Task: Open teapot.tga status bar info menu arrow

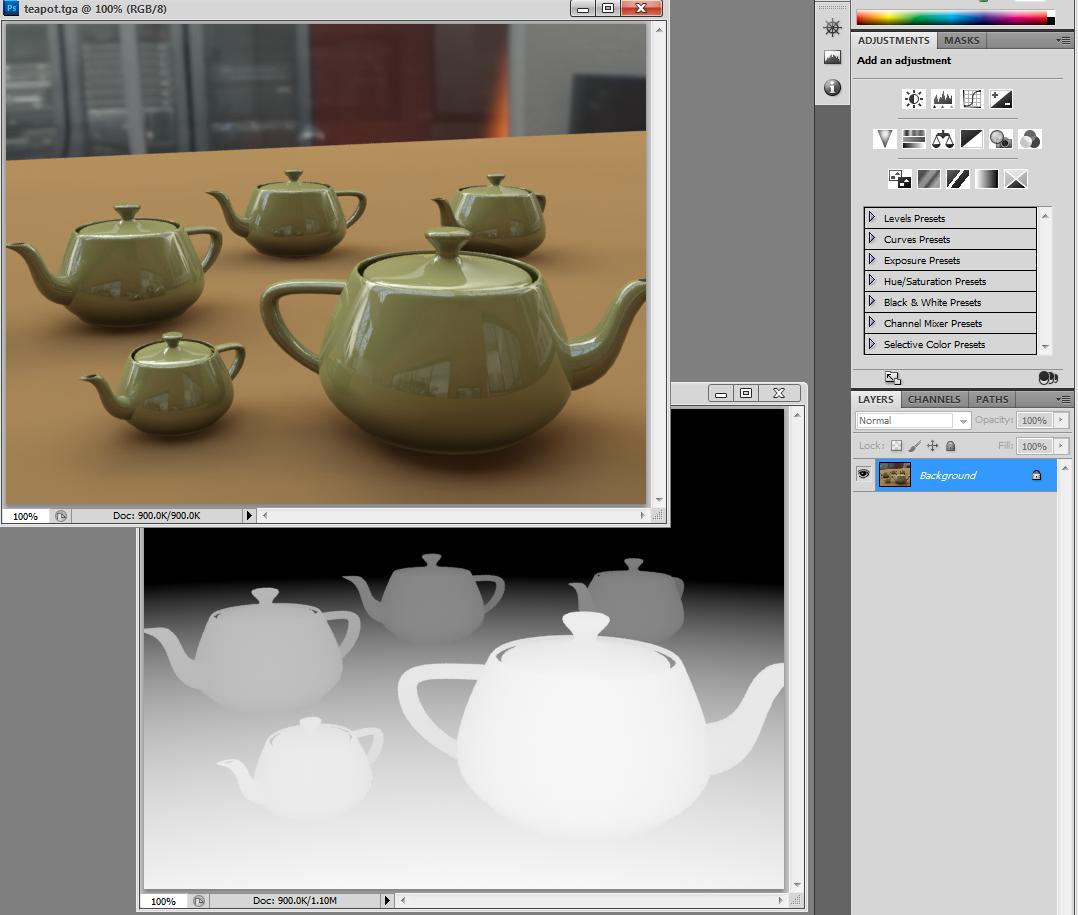Action: 249,515
